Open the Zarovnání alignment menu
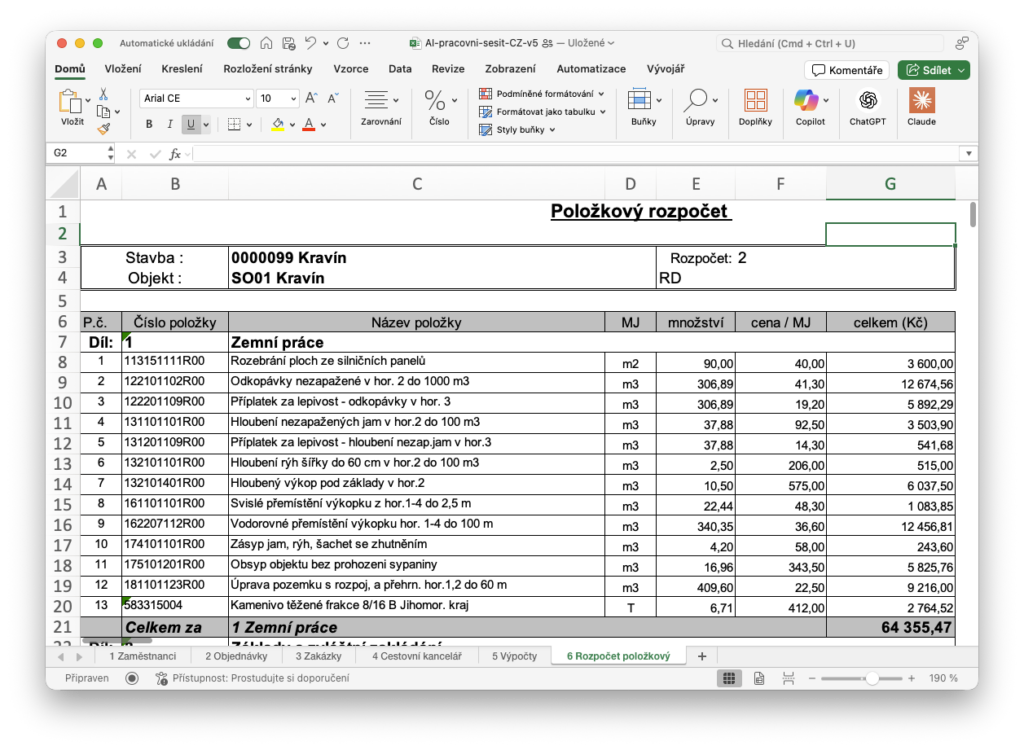Image resolution: width=1024 pixels, height=750 pixels. tap(381, 107)
